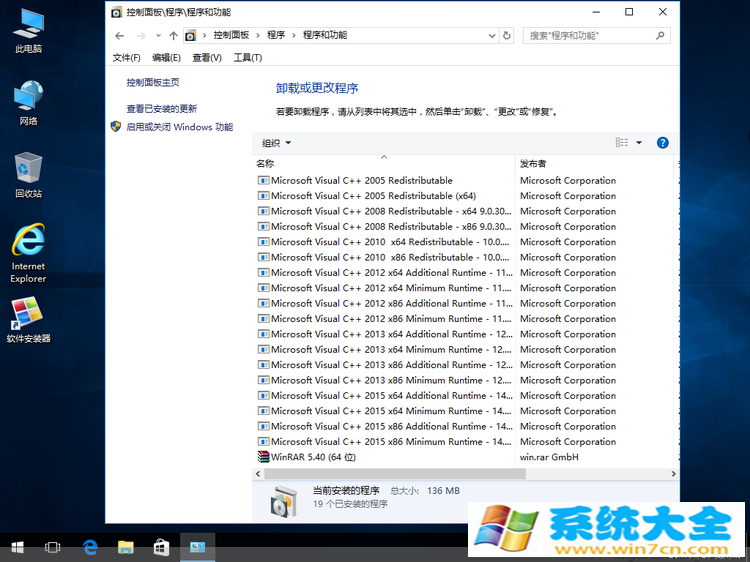The width and height of the screenshot is (750, 562).
Task: Open the 网络 desktop icon
Action: tap(29, 102)
